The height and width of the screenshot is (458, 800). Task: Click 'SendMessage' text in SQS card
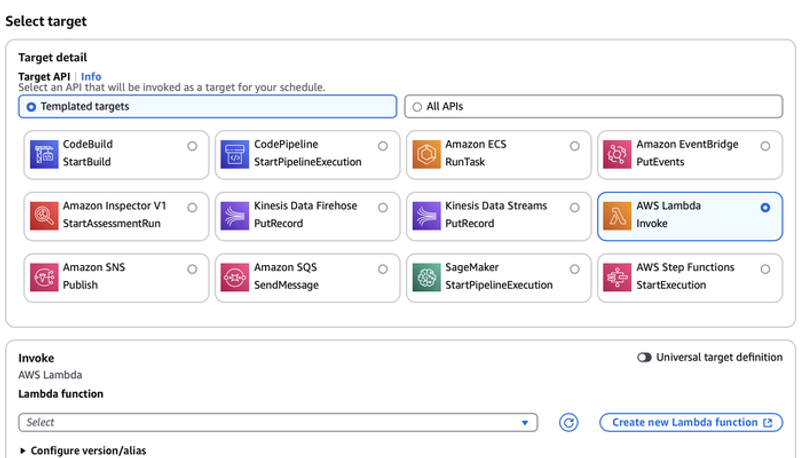coord(286,285)
